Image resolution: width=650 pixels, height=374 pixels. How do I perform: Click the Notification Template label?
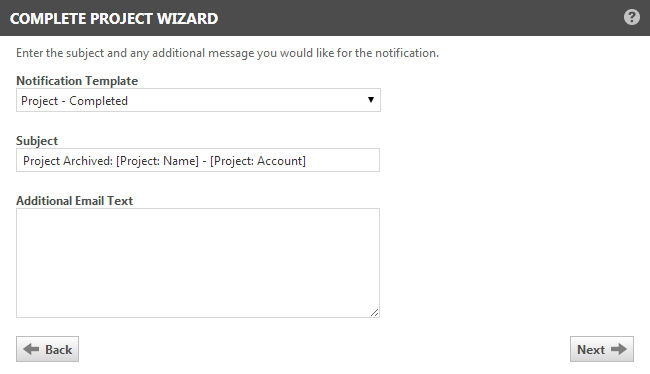click(77, 81)
